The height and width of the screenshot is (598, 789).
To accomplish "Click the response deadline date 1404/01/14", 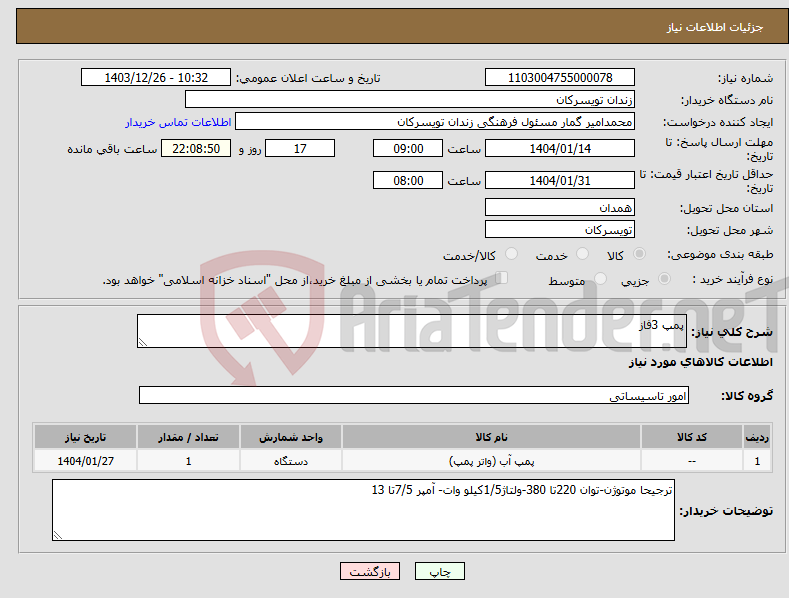I will [560, 148].
